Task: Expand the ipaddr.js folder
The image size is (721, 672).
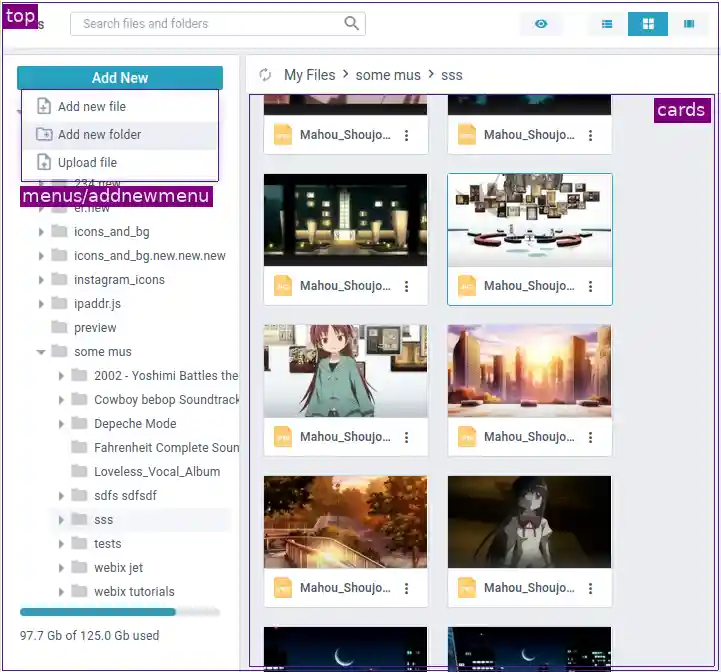Action: coord(41,304)
